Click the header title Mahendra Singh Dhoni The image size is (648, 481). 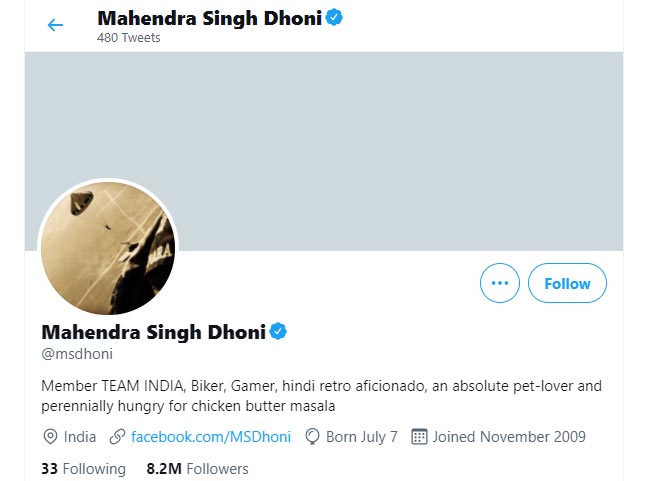tap(210, 18)
